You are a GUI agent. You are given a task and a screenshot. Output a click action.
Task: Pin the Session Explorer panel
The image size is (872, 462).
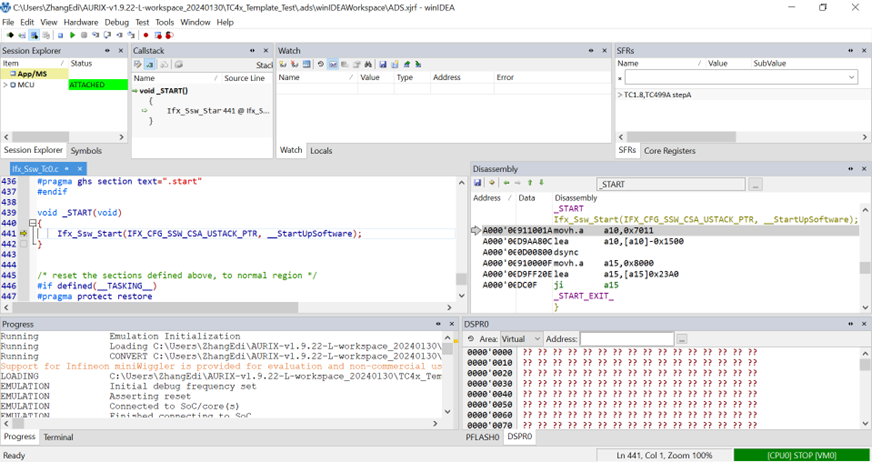[x=107, y=50]
